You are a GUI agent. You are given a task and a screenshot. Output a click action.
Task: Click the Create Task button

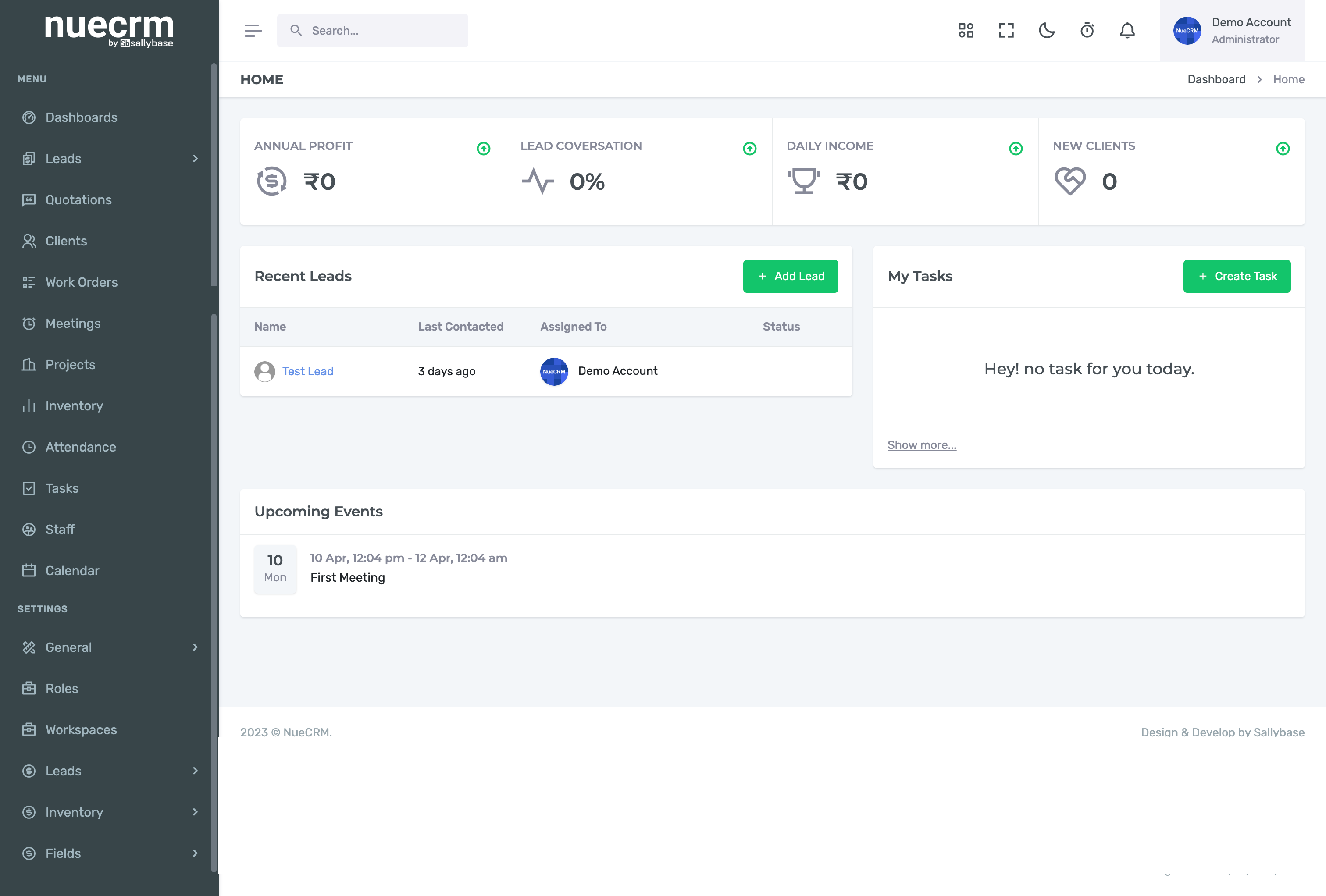click(x=1237, y=276)
